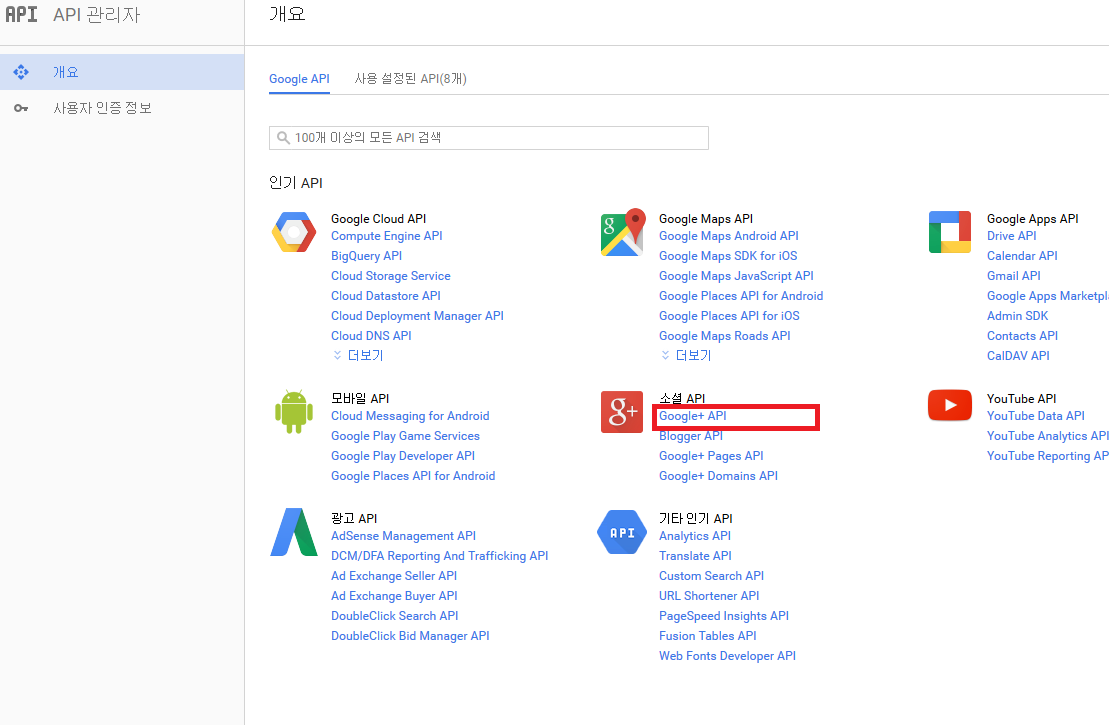Screen dimensions: 1109x725
Task: Open 개요 in the left sidebar
Action: point(66,72)
